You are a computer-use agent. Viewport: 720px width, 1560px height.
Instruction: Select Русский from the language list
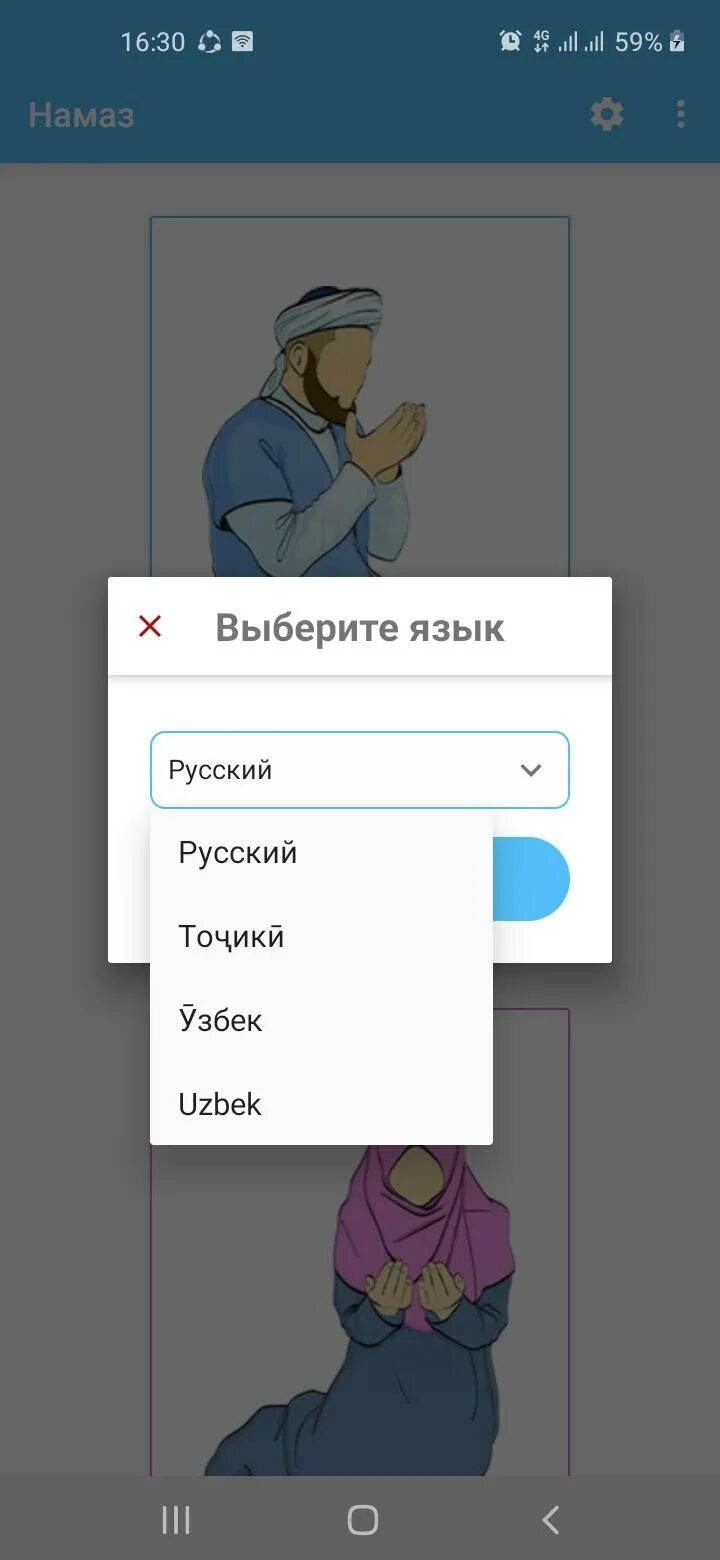click(x=321, y=853)
